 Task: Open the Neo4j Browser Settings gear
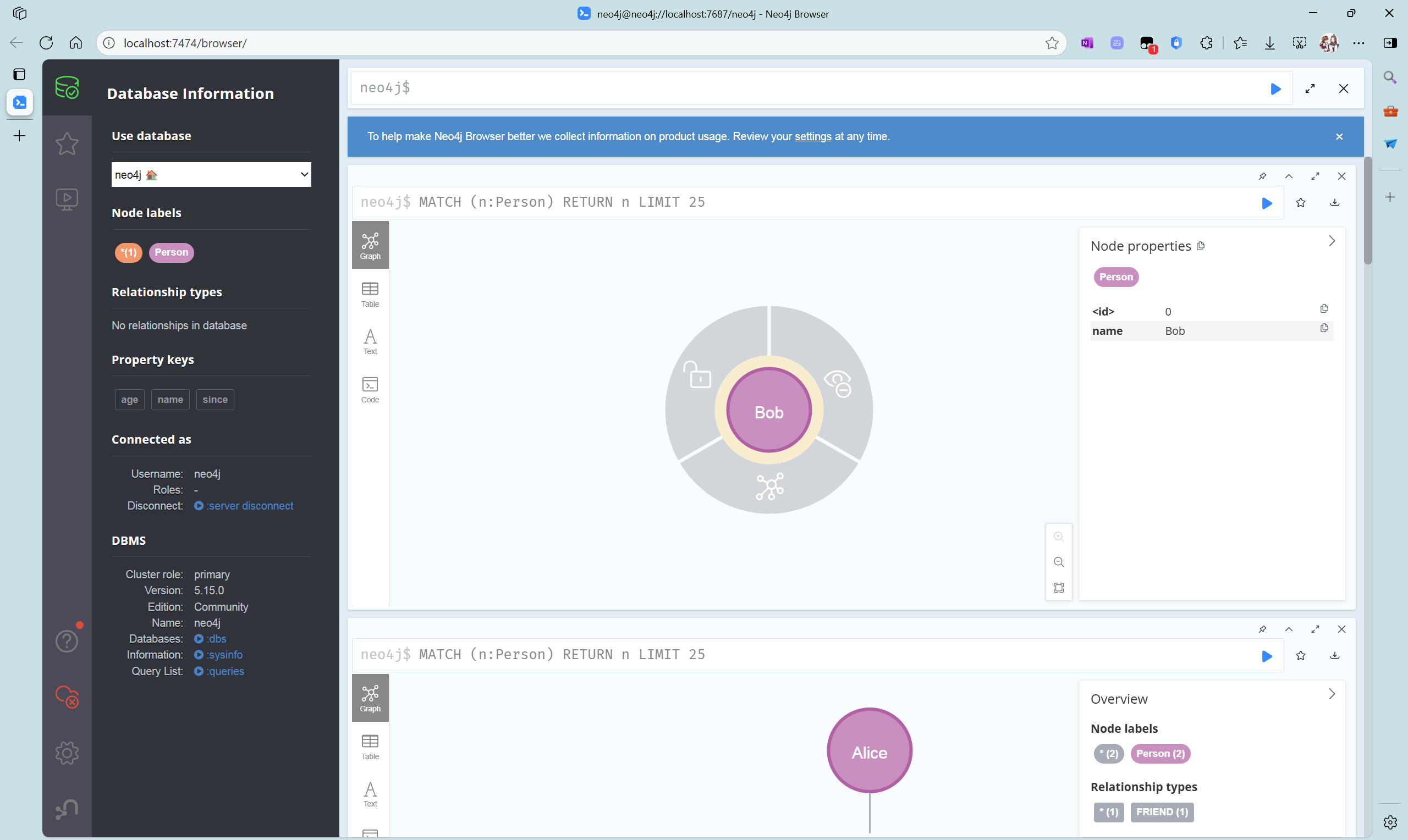pos(67,753)
